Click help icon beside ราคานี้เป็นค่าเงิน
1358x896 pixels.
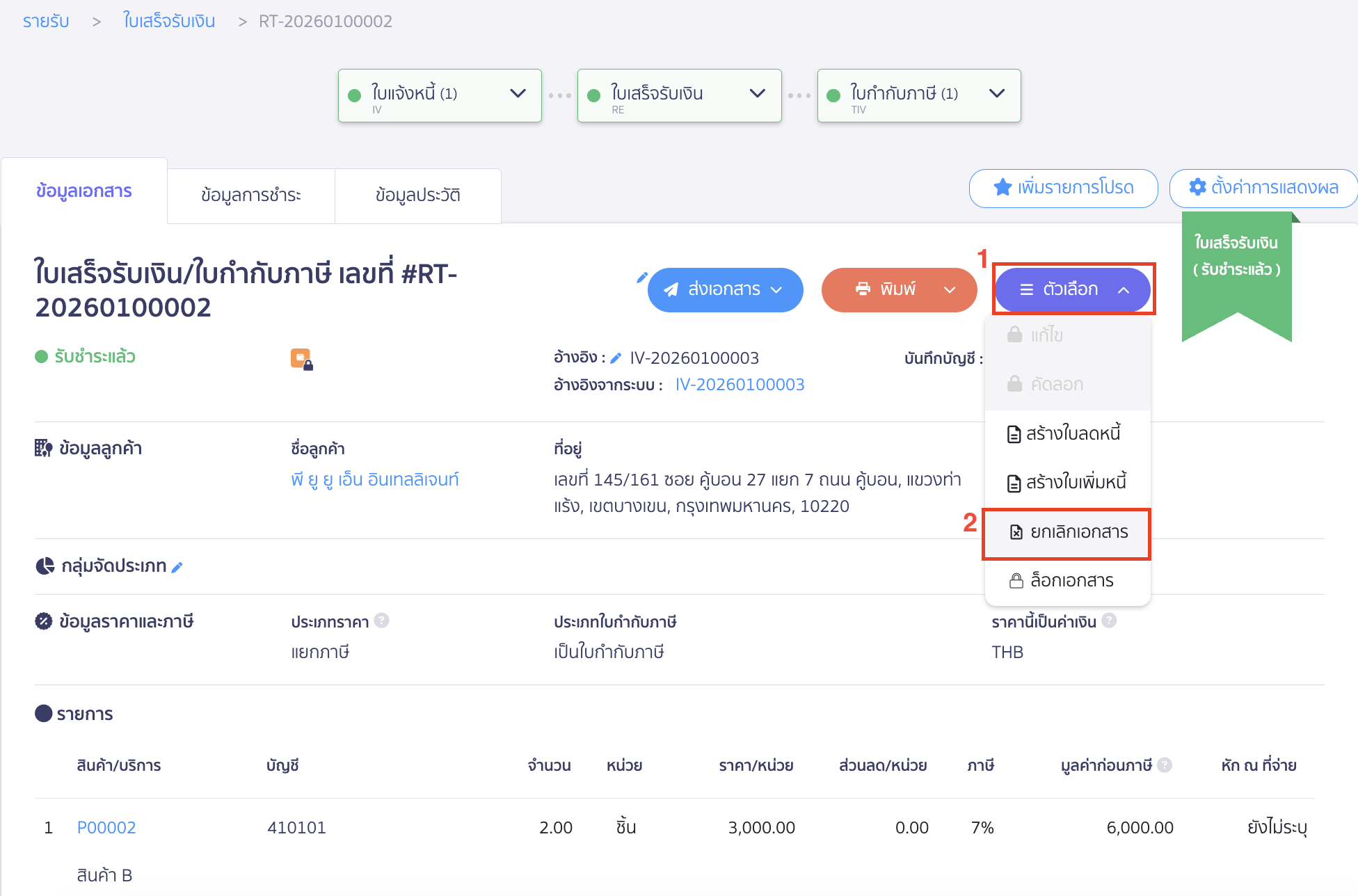pos(1109,621)
